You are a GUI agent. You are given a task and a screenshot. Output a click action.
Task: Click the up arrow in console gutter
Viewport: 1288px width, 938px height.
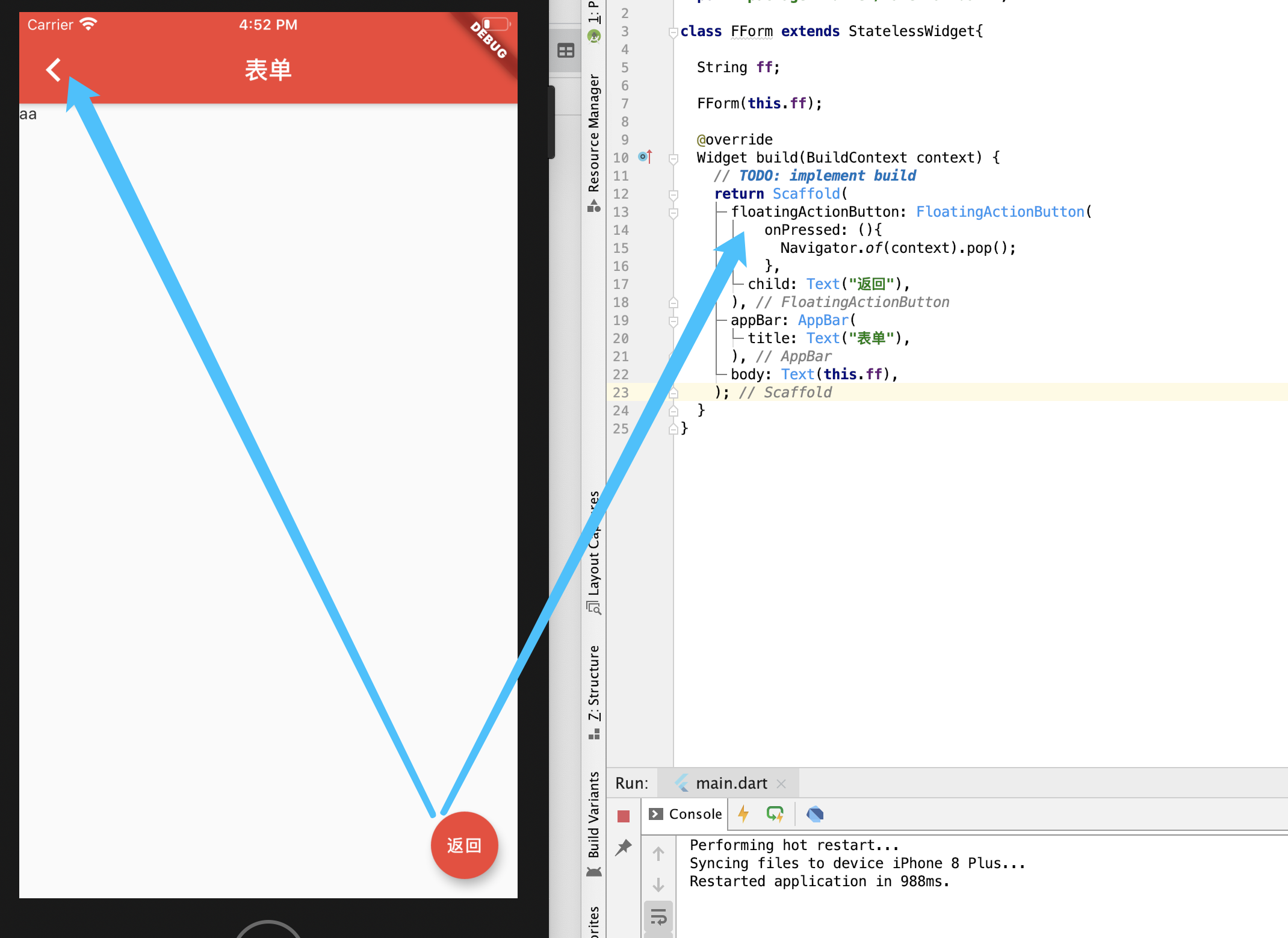point(658,854)
